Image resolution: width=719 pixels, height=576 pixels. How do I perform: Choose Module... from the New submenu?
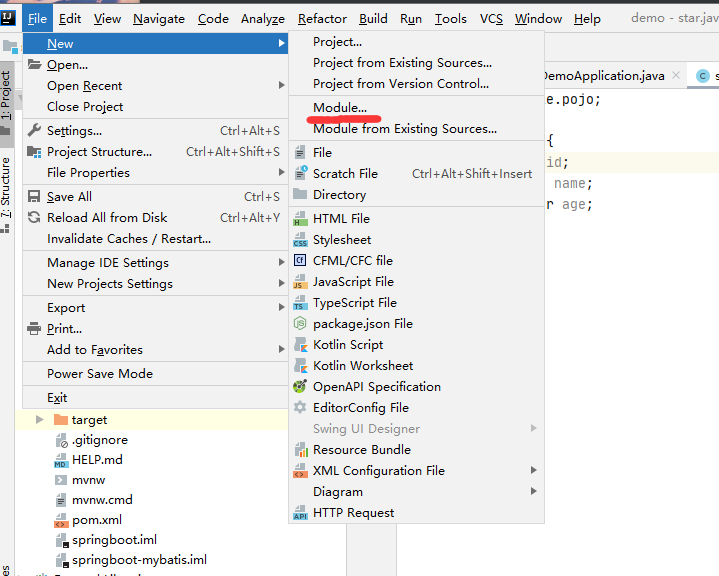pyautogui.click(x=340, y=108)
